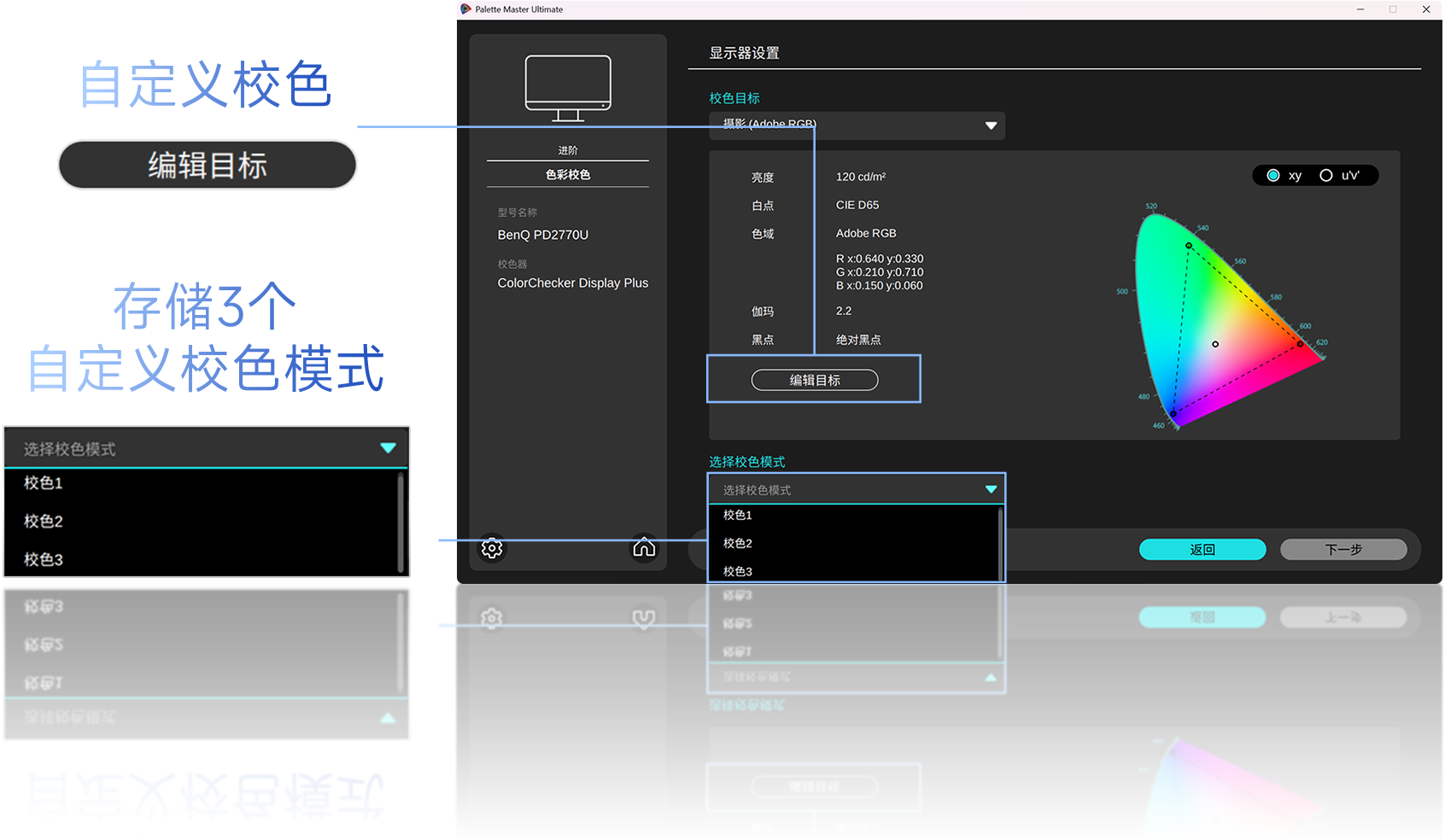Click the 色域 value Adobe RGB
The image size is (1445, 840).
tap(866, 233)
